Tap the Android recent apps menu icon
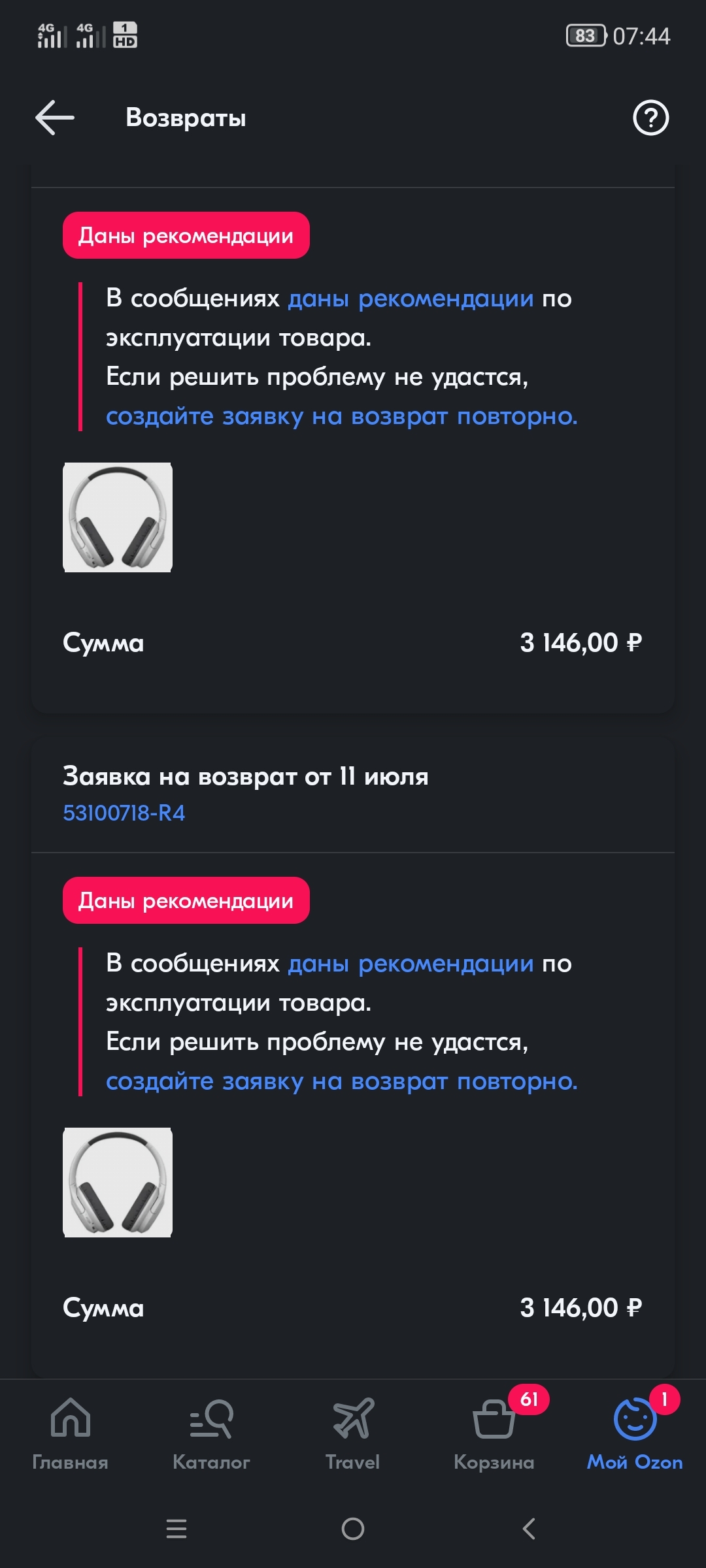This screenshot has height=1568, width=706. pos(176,1529)
